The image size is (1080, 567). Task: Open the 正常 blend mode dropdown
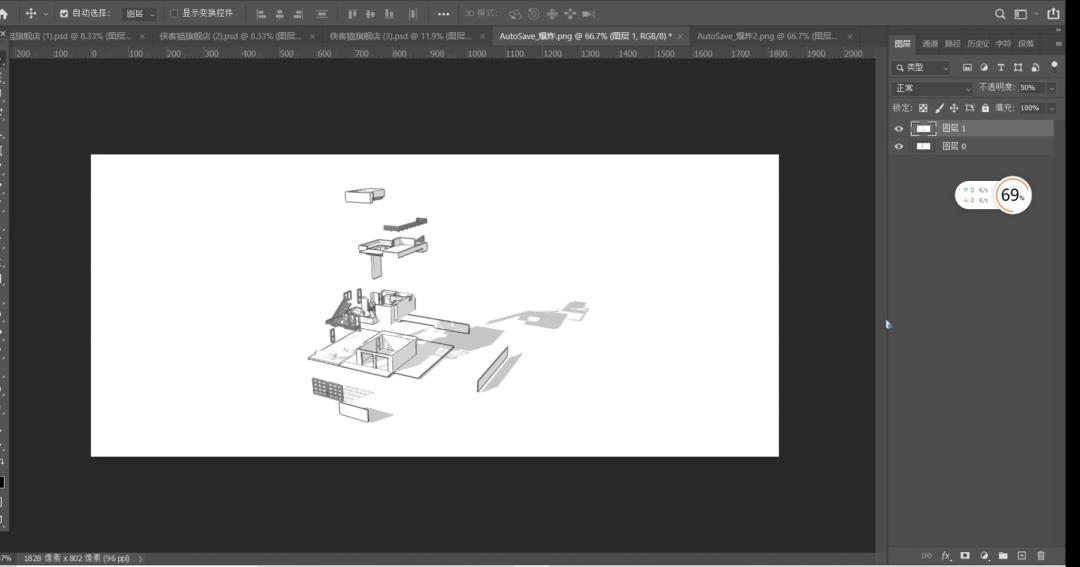click(x=932, y=88)
